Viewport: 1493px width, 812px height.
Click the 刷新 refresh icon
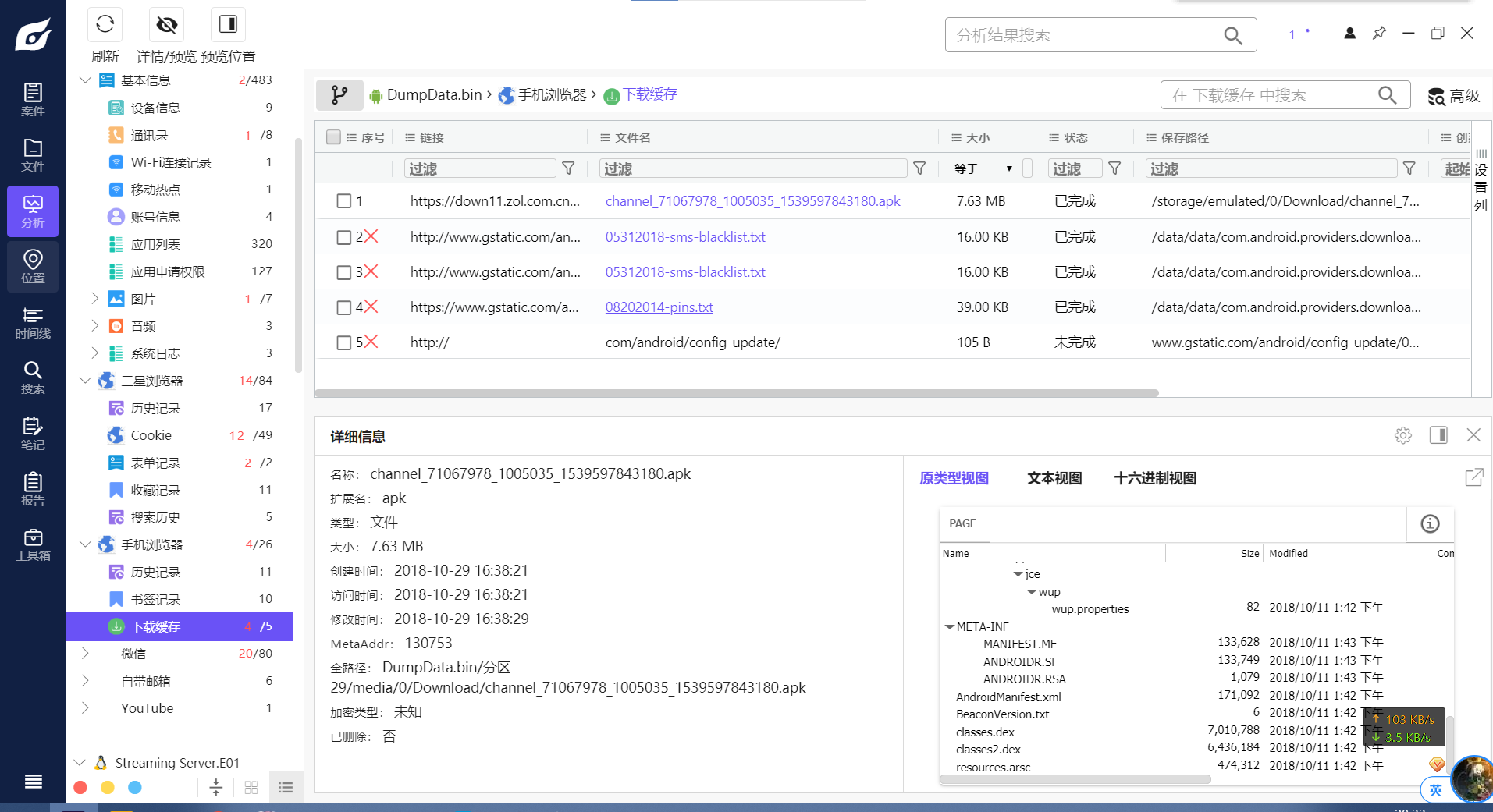coord(105,25)
